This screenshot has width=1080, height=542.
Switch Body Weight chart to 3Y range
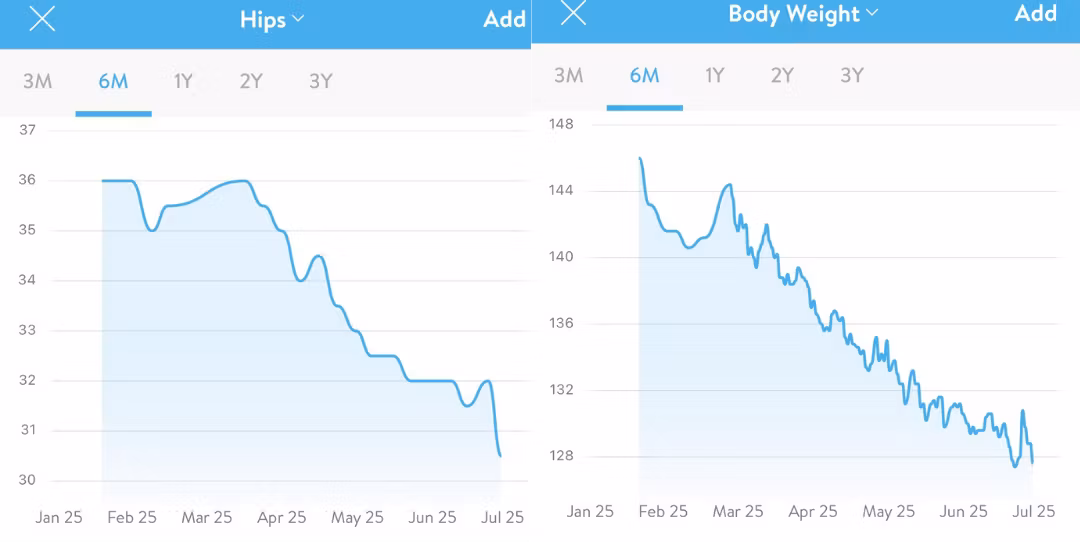852,75
